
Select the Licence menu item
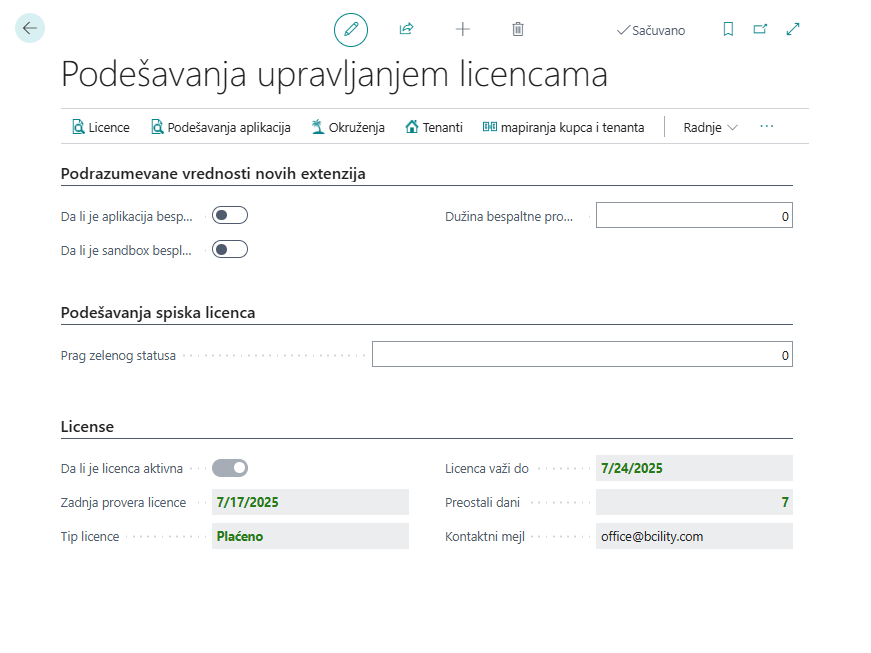[x=100, y=127]
